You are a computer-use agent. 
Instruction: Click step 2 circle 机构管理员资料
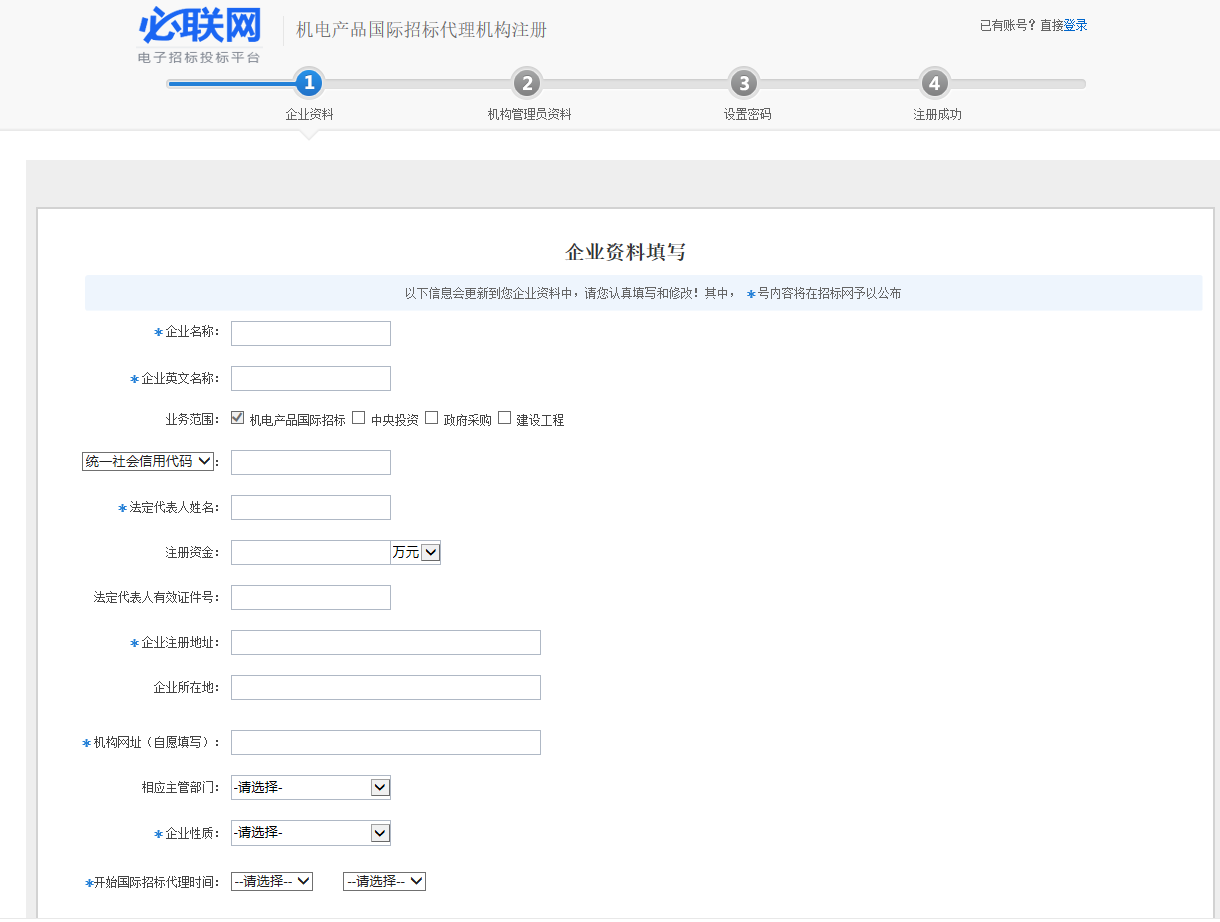527,84
